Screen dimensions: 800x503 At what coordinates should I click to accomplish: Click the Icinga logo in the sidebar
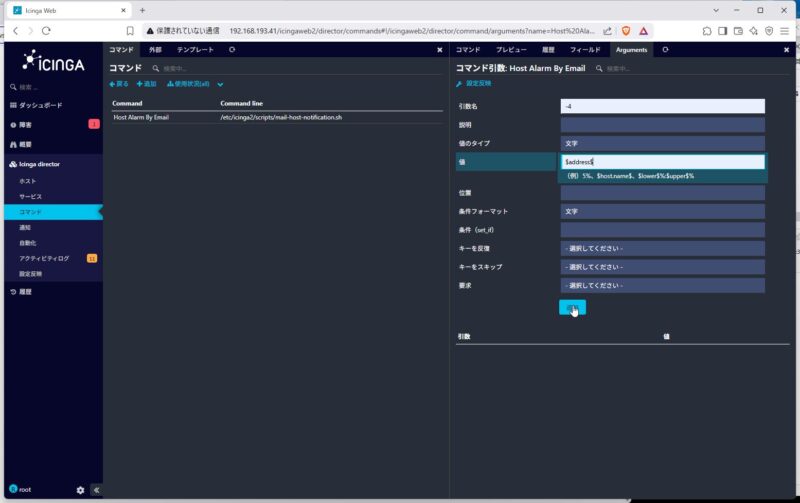click(x=54, y=61)
